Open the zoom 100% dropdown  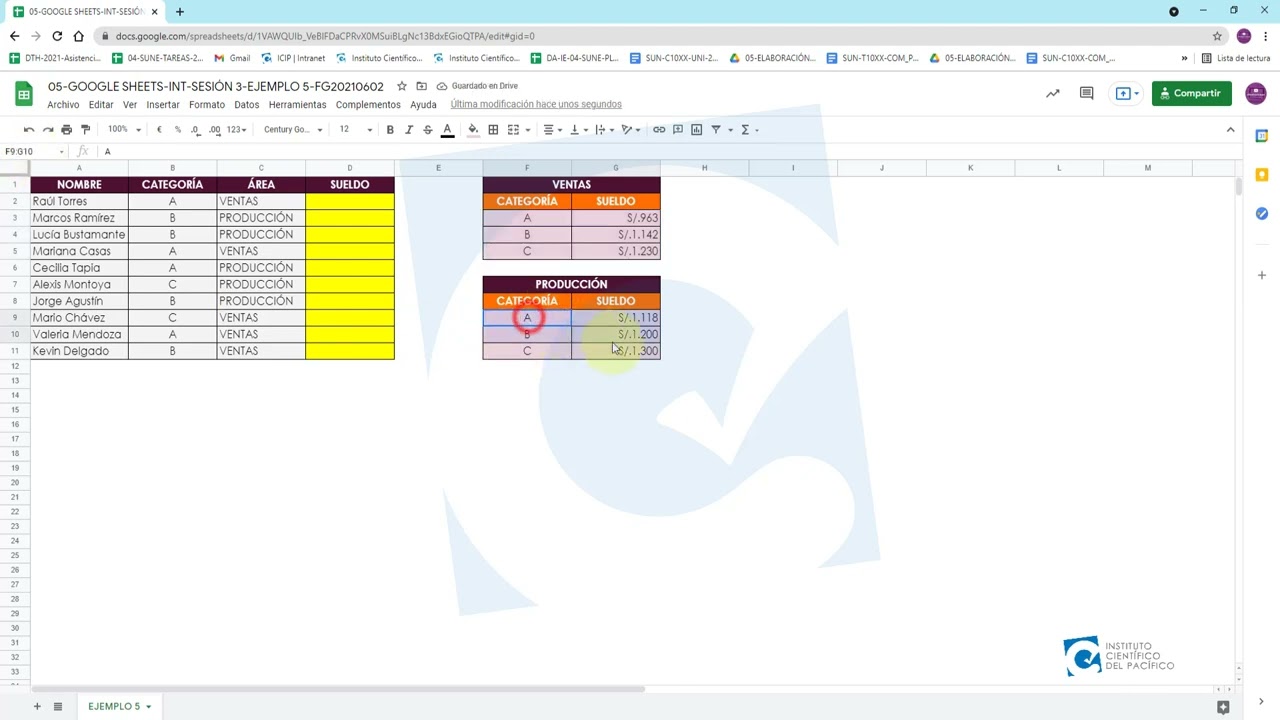pos(124,130)
